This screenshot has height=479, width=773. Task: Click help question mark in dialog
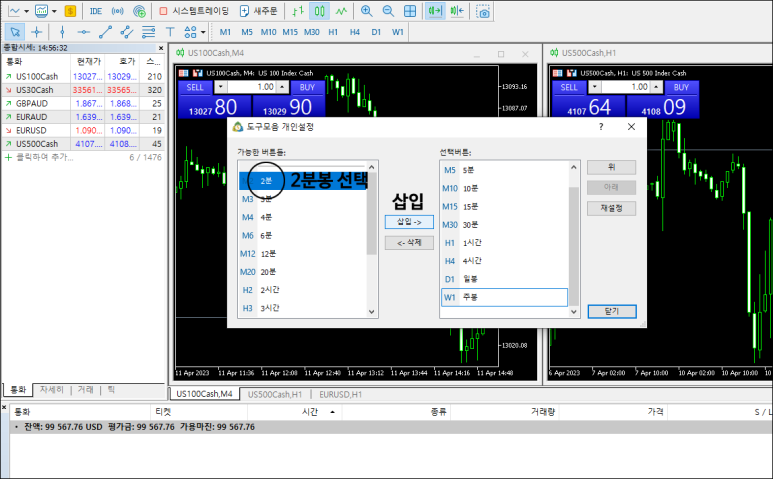coord(600,127)
